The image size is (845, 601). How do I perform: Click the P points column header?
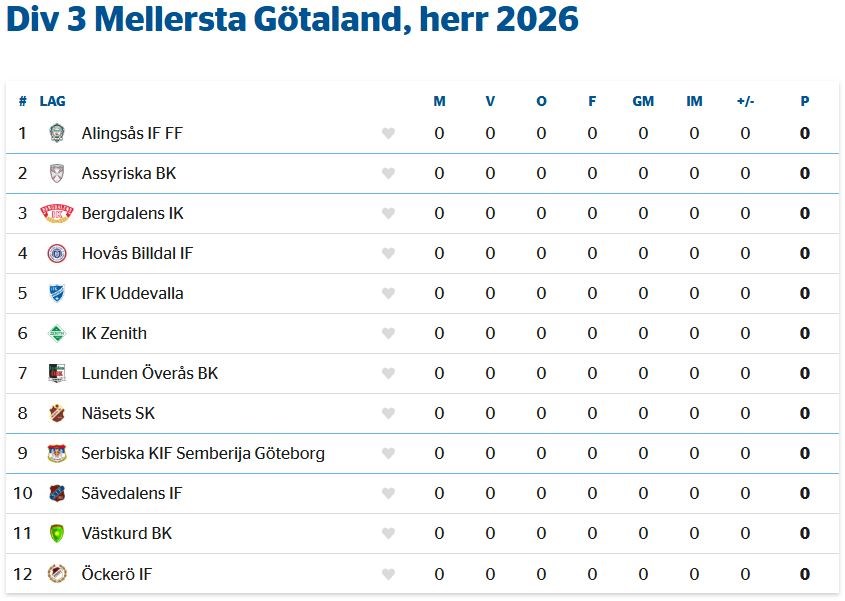coord(805,101)
